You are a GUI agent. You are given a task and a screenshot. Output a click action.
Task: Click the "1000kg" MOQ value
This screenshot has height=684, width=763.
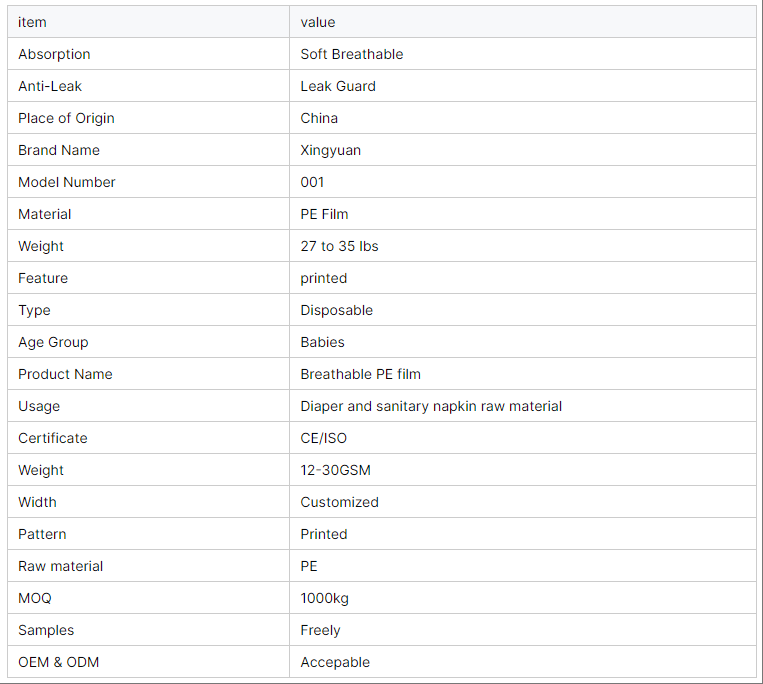325,598
